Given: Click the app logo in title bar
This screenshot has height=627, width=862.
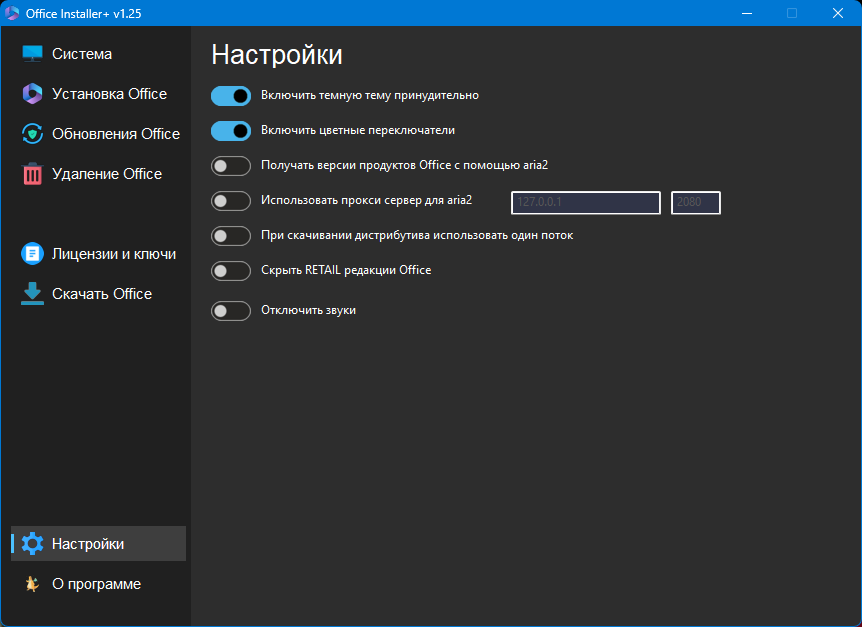Looking at the screenshot, I should click(x=12, y=13).
